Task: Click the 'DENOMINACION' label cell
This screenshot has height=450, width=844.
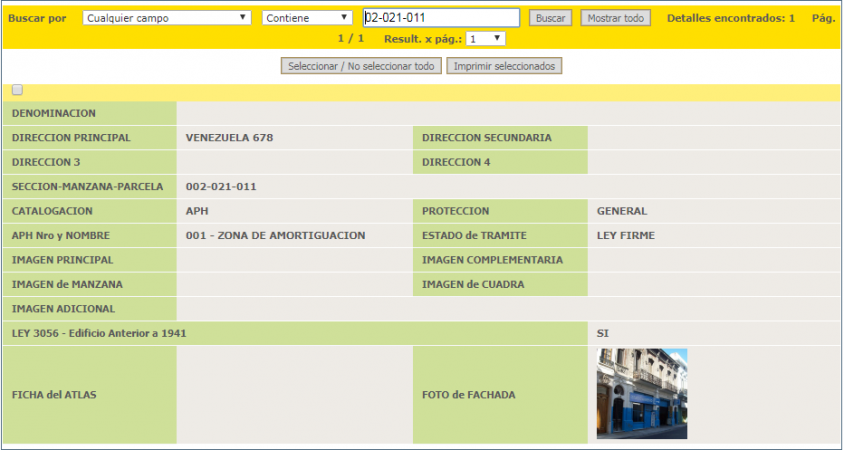Action: tap(53, 114)
